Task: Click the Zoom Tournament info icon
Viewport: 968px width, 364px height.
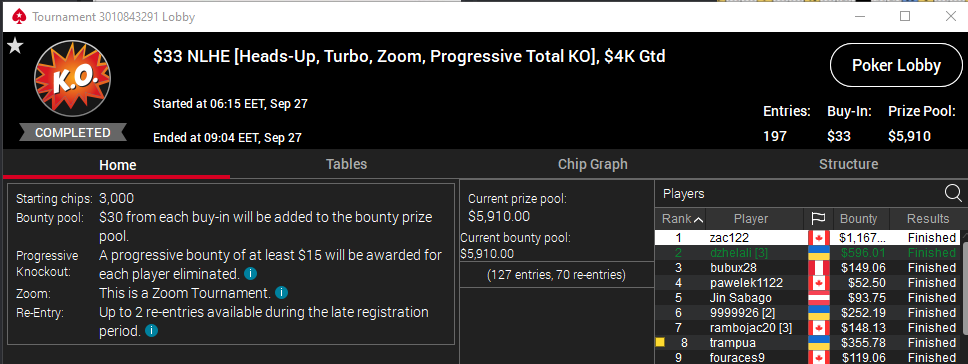Action: point(281,292)
